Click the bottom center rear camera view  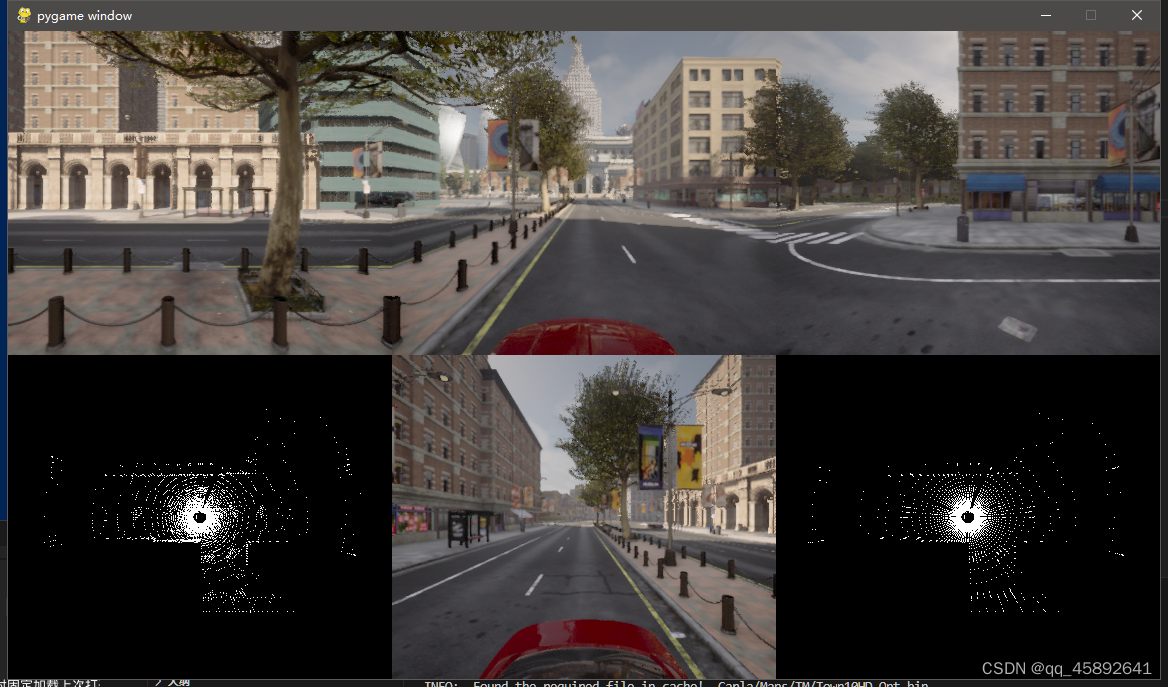click(x=584, y=516)
